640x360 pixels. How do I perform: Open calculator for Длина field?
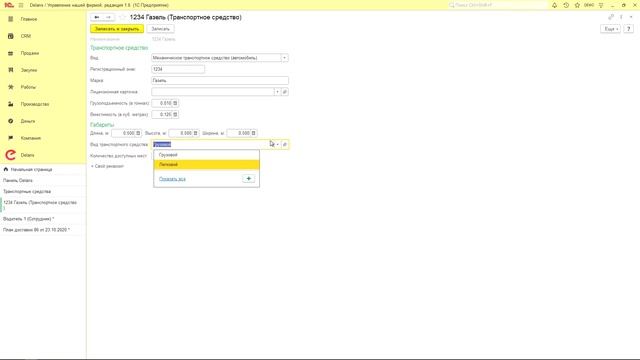point(138,133)
